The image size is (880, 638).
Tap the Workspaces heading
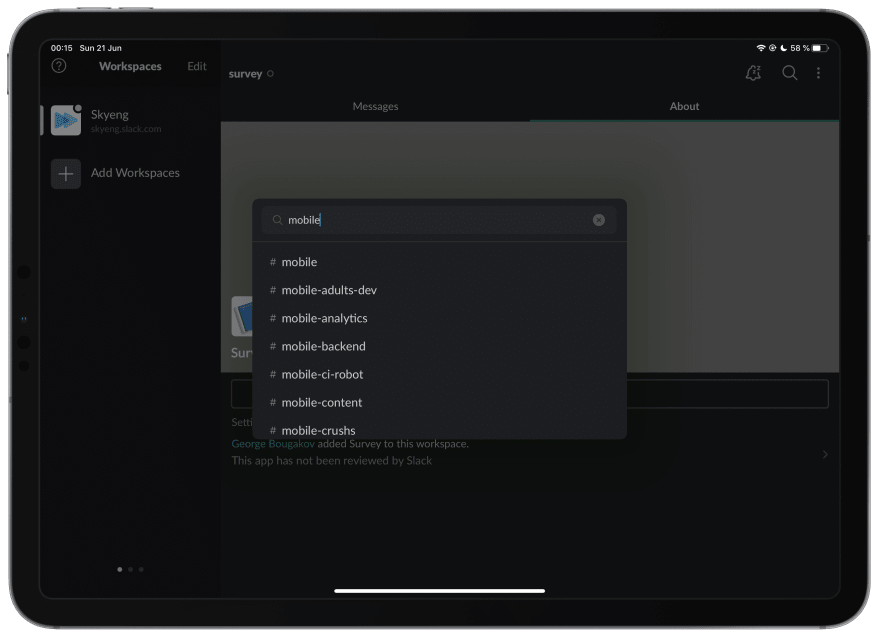click(x=130, y=66)
